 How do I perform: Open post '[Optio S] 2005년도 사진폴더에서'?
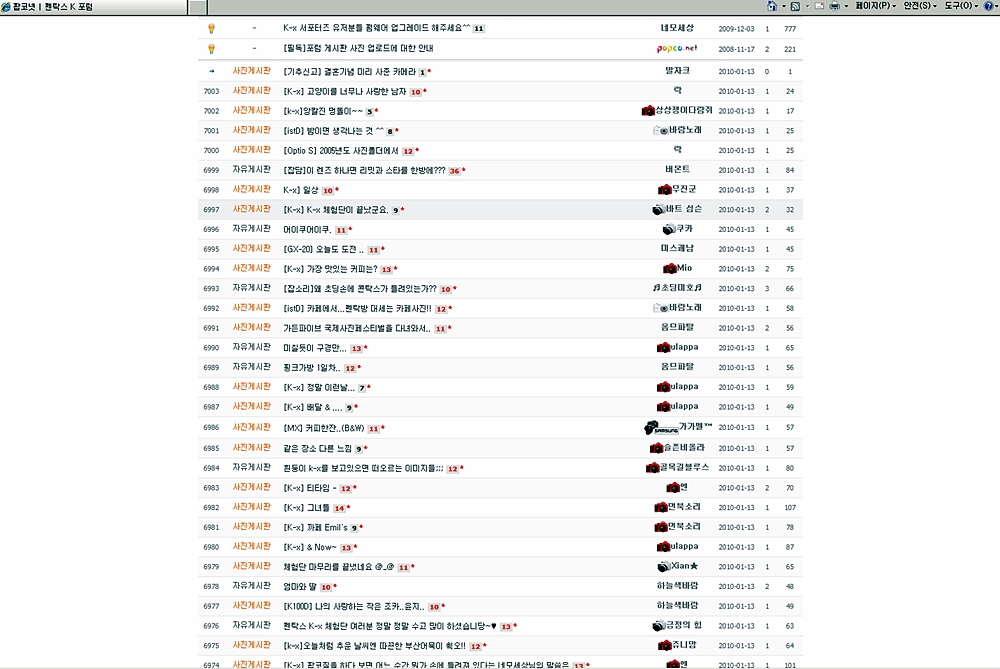coord(341,150)
